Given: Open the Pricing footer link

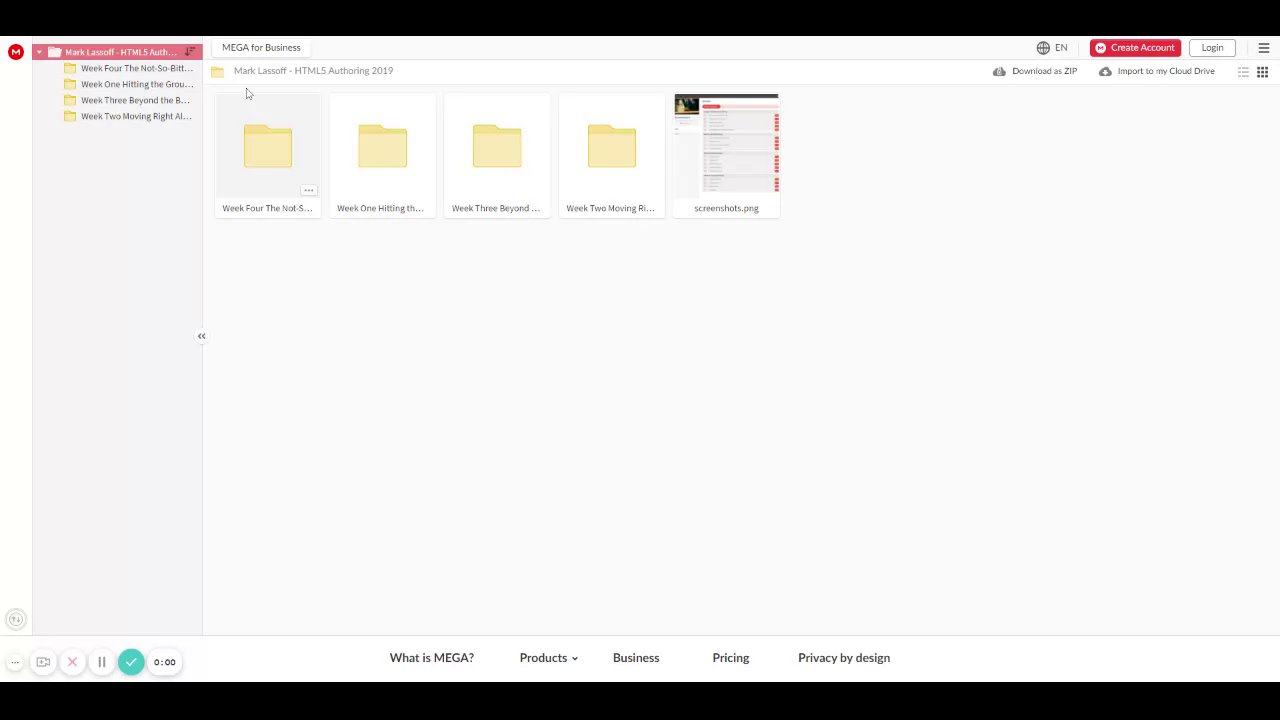Looking at the screenshot, I should click(731, 658).
